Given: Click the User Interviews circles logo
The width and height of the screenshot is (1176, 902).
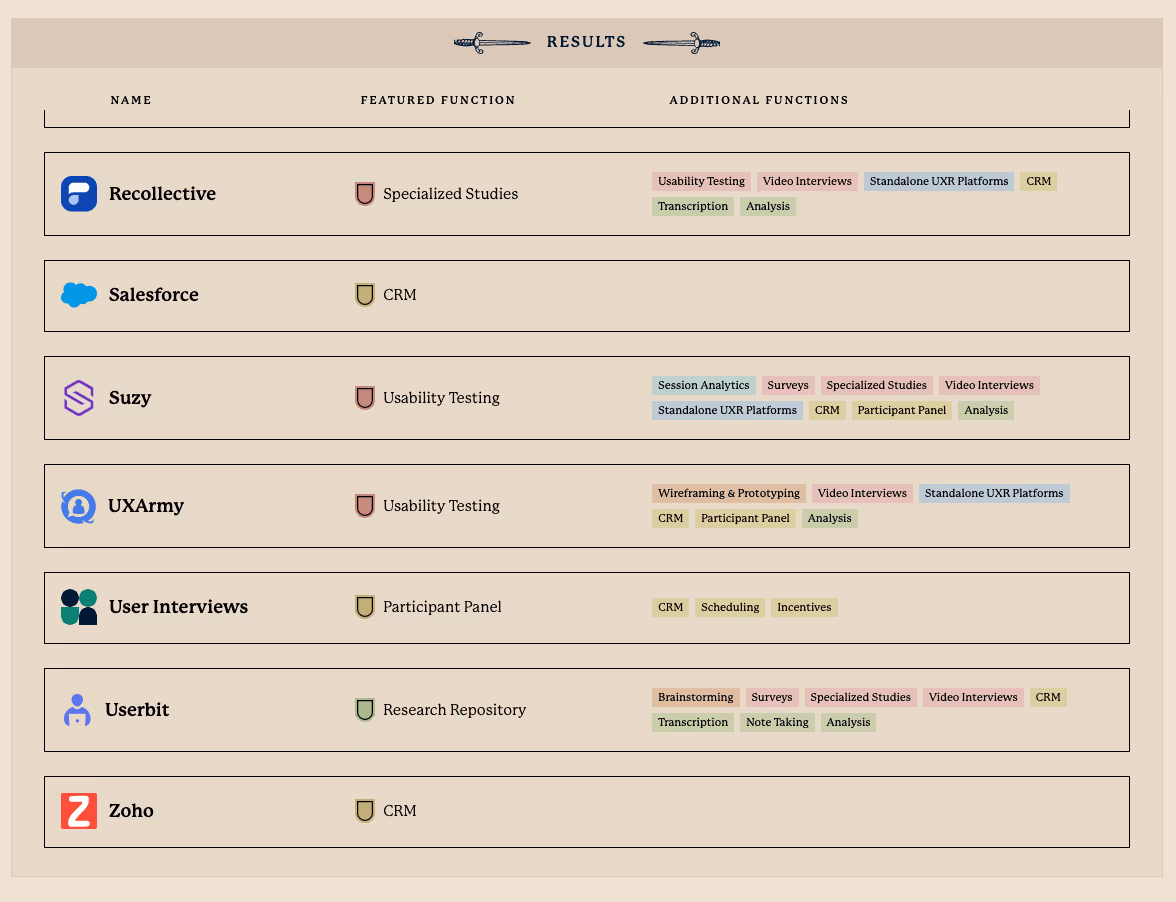Looking at the screenshot, I should (x=79, y=607).
